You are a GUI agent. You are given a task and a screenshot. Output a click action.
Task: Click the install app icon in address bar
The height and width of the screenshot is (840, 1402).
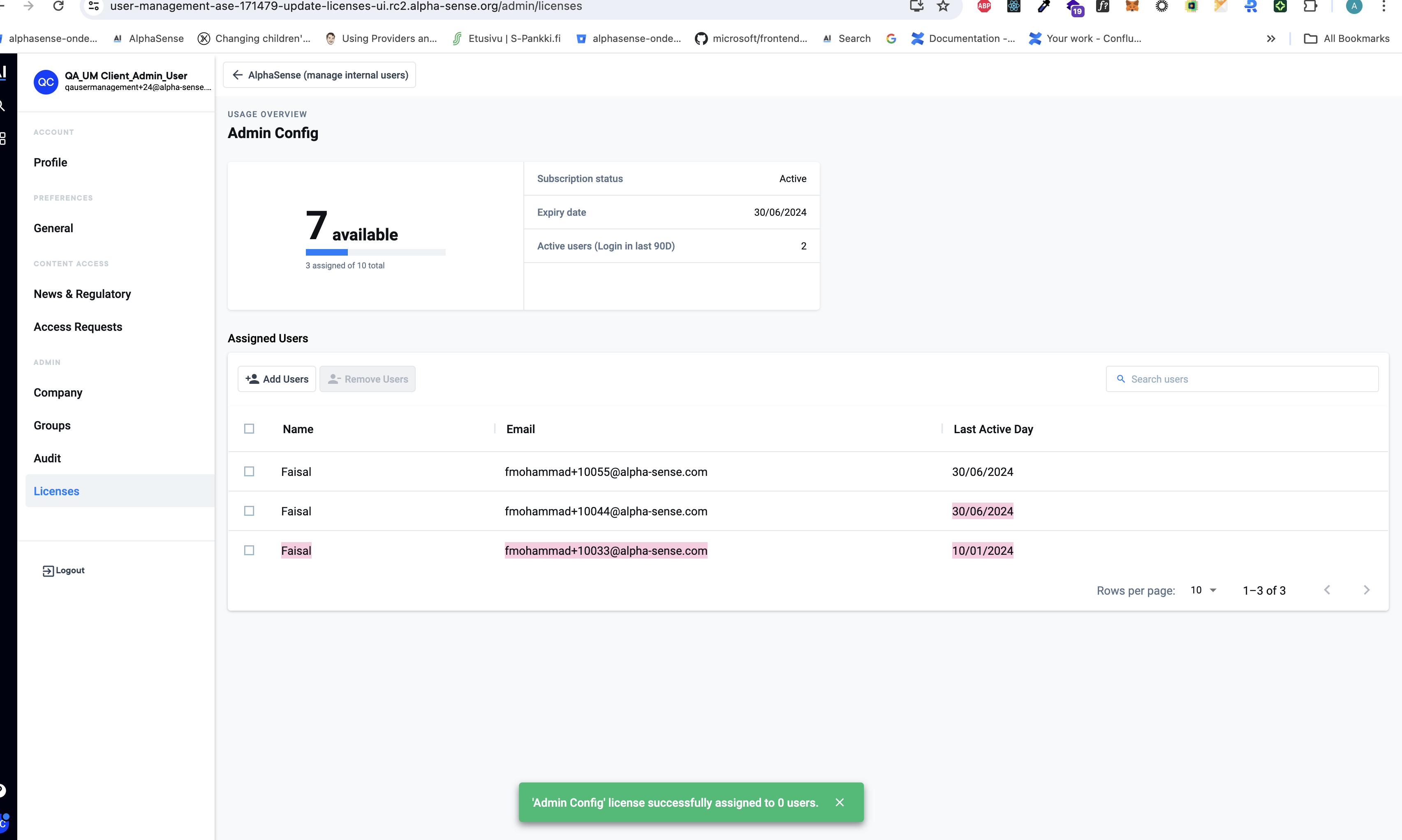[x=916, y=6]
